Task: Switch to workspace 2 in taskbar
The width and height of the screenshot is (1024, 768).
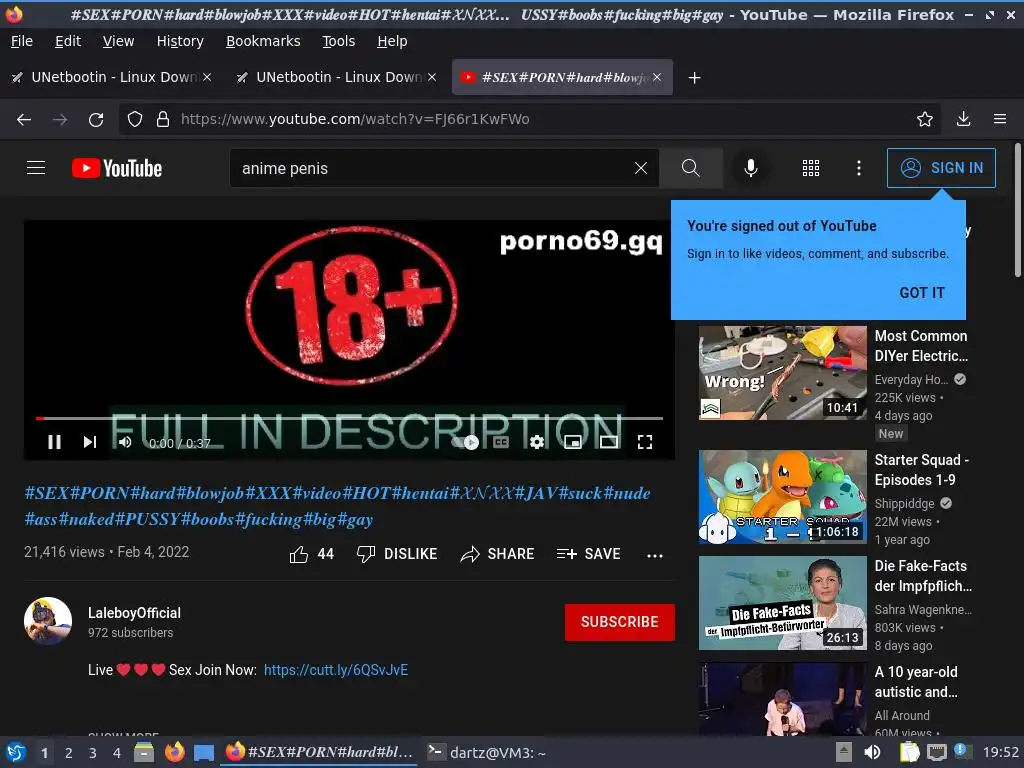Action: click(69, 753)
